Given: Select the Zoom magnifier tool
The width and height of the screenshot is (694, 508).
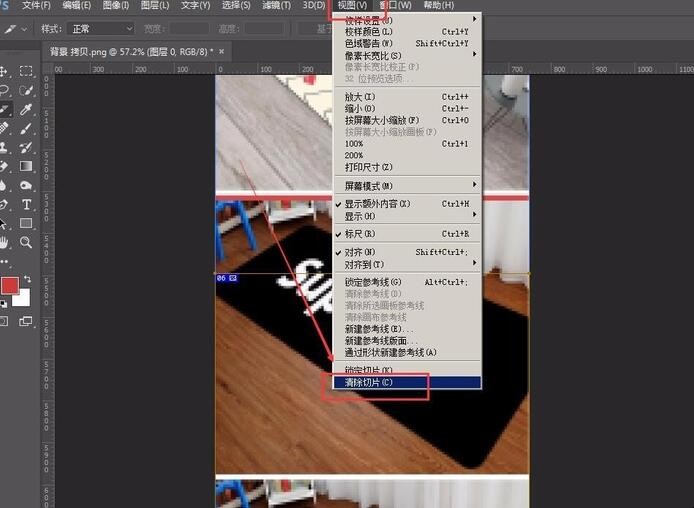Looking at the screenshot, I should [26, 242].
